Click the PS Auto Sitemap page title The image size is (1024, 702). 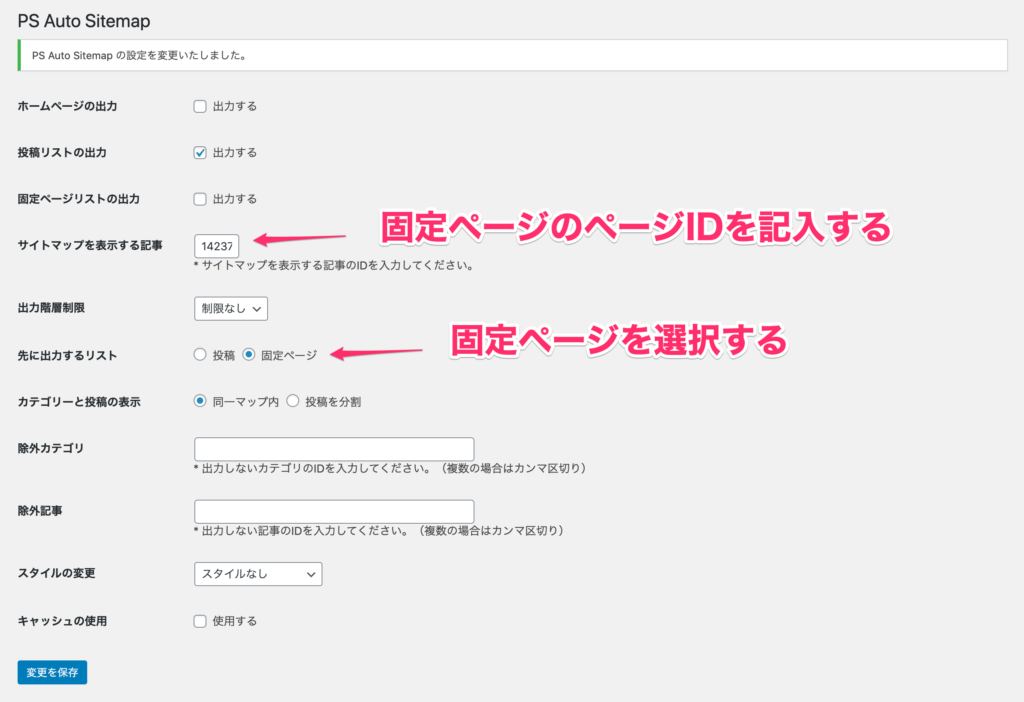click(84, 21)
